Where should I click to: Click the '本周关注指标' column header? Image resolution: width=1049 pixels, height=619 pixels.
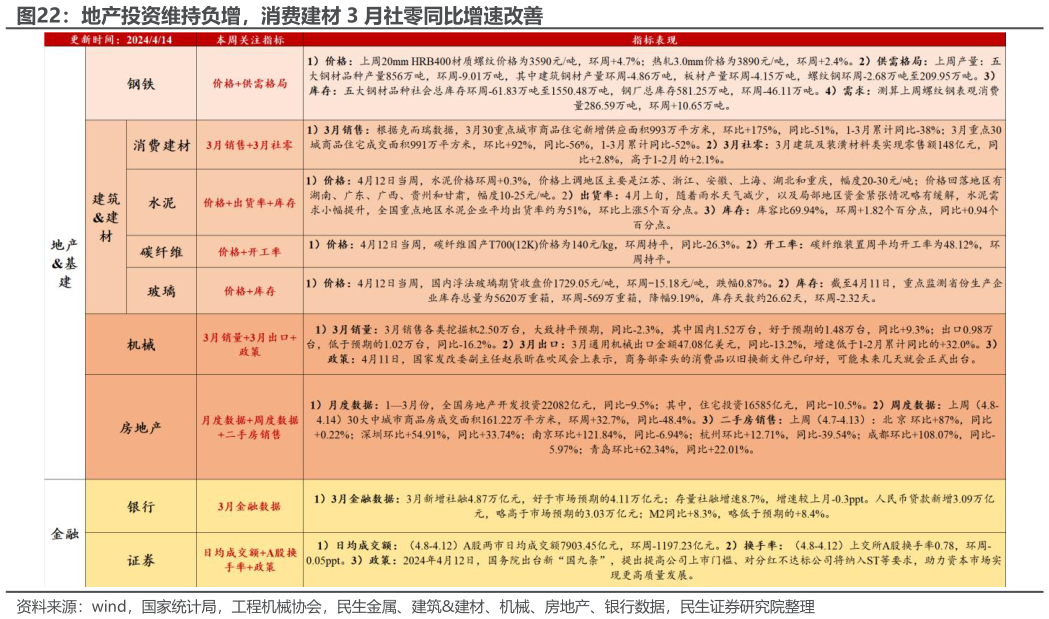pyautogui.click(x=250, y=39)
